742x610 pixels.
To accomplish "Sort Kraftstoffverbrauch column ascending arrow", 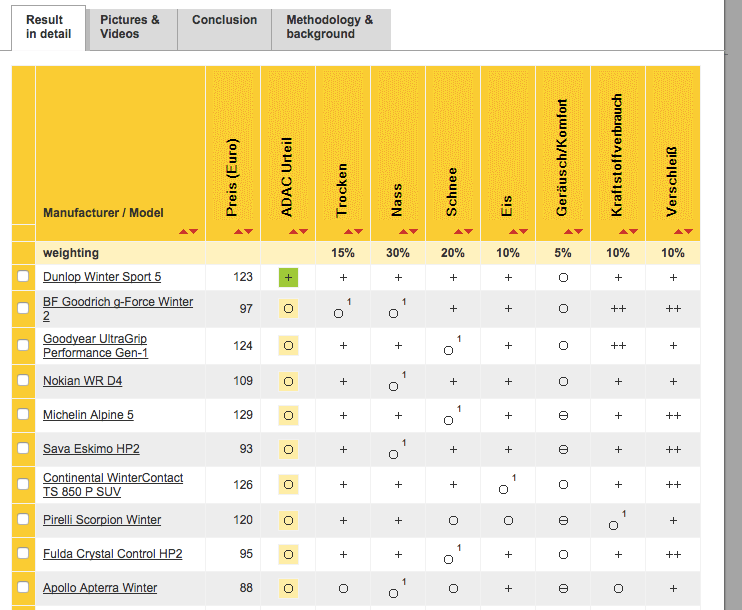I will tap(623, 231).
